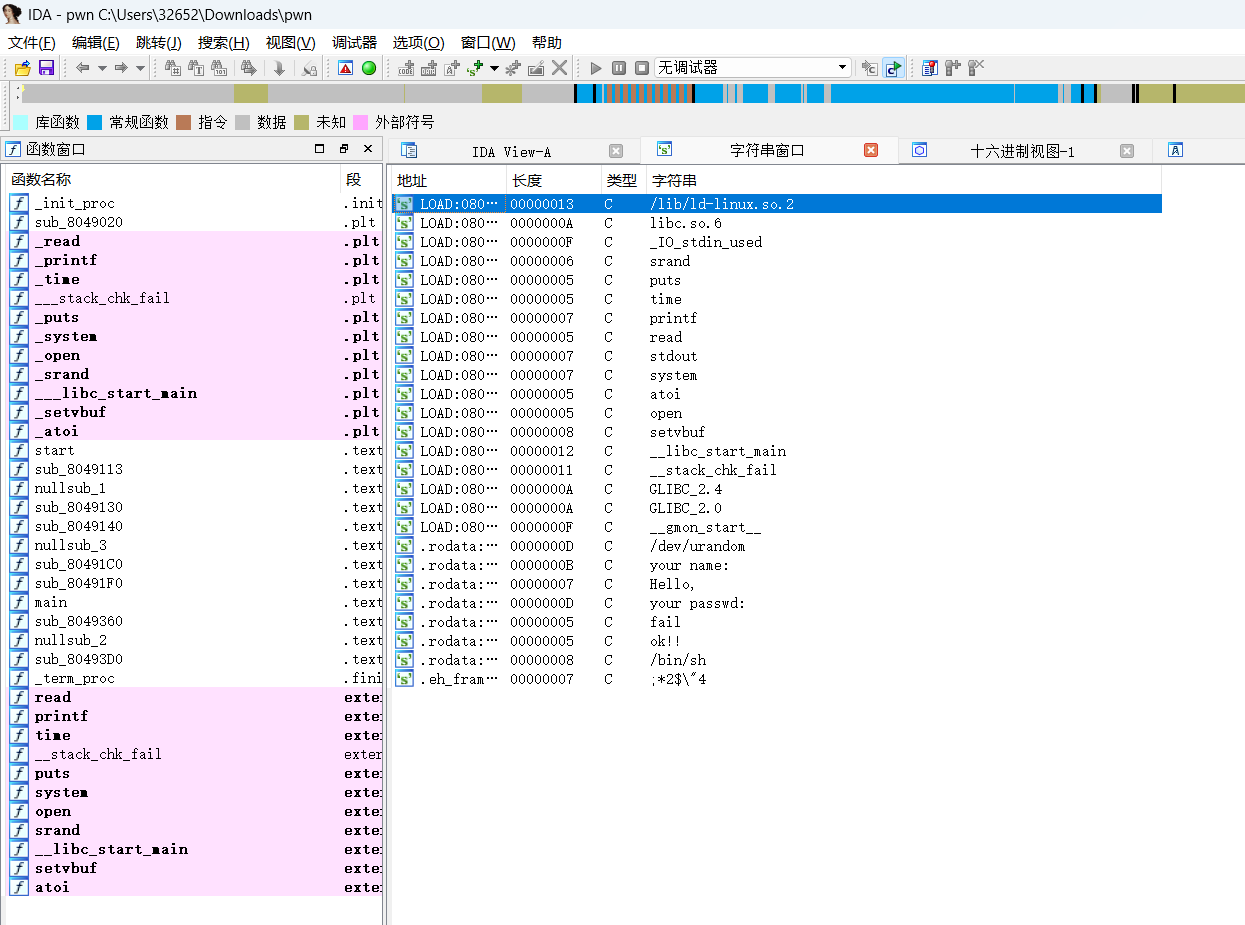The width and height of the screenshot is (1245, 925).
Task: Select the /dev/urandom string row
Action: pyautogui.click(x=776, y=545)
